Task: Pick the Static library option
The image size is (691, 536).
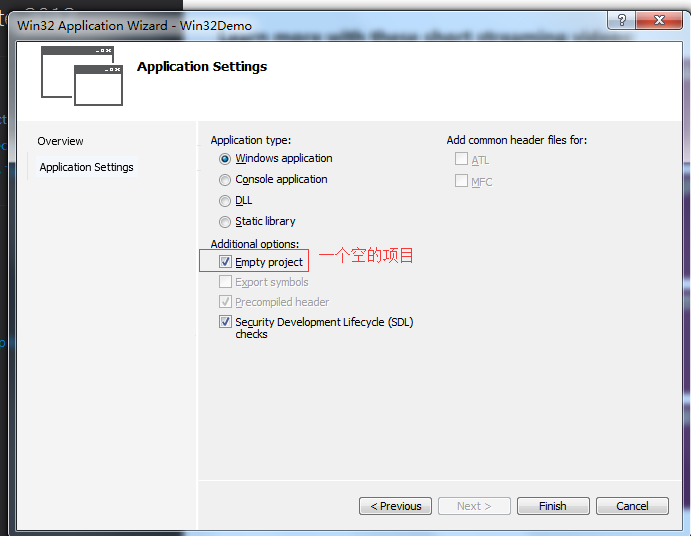Action: click(225, 222)
